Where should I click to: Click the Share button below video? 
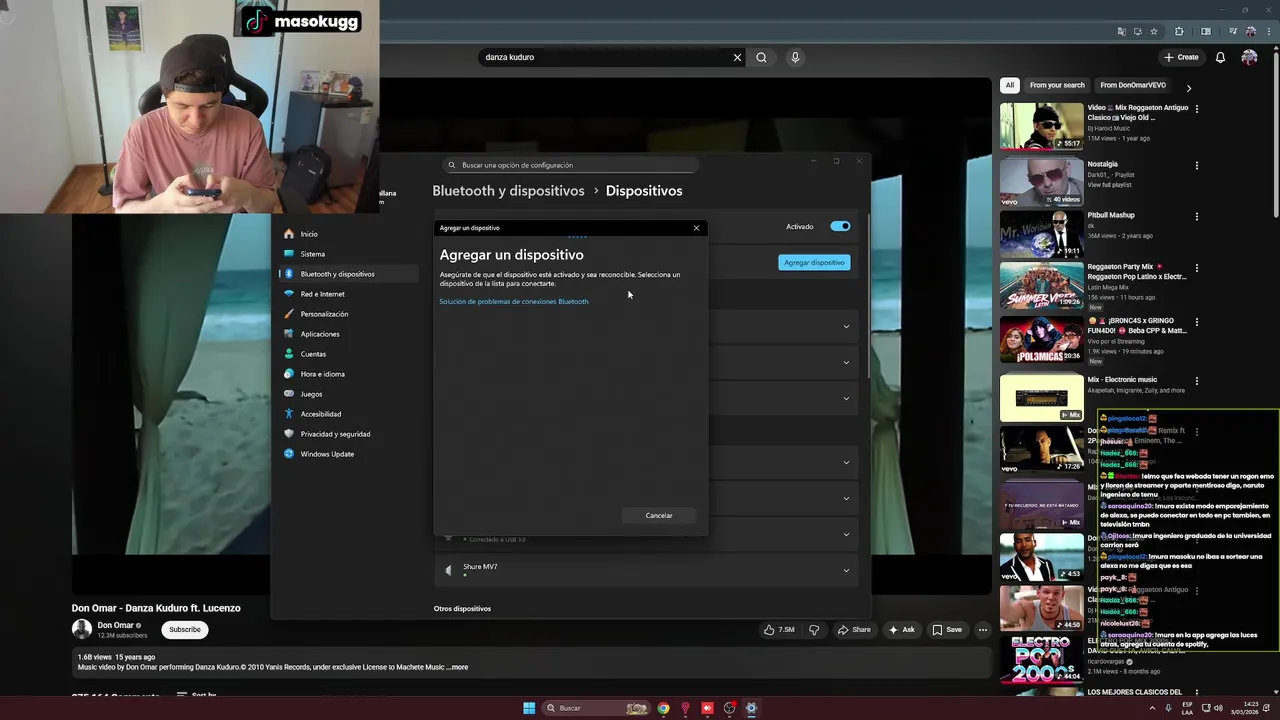[x=853, y=630]
